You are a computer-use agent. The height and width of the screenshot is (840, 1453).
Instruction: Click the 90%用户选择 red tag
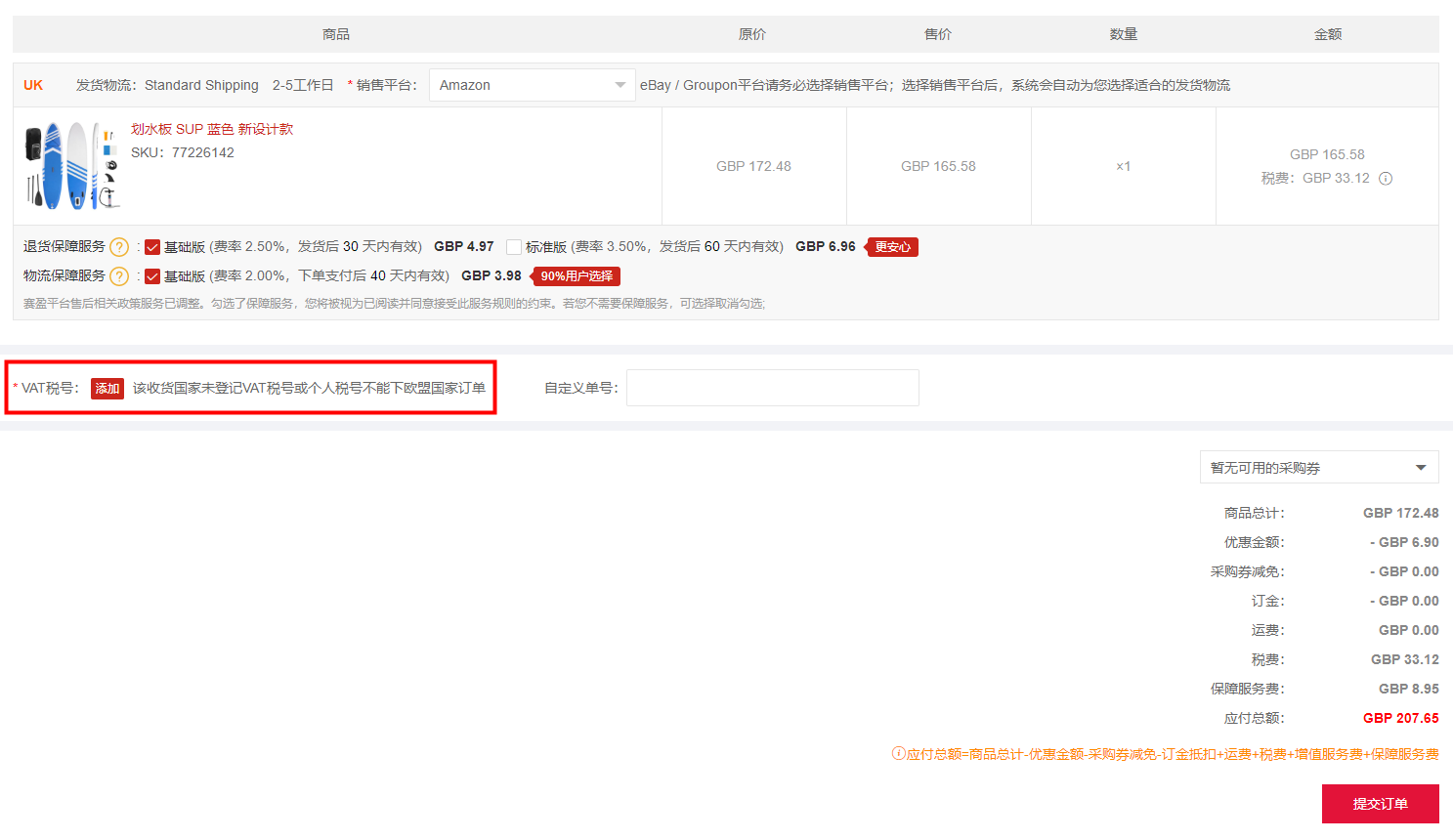click(x=577, y=276)
